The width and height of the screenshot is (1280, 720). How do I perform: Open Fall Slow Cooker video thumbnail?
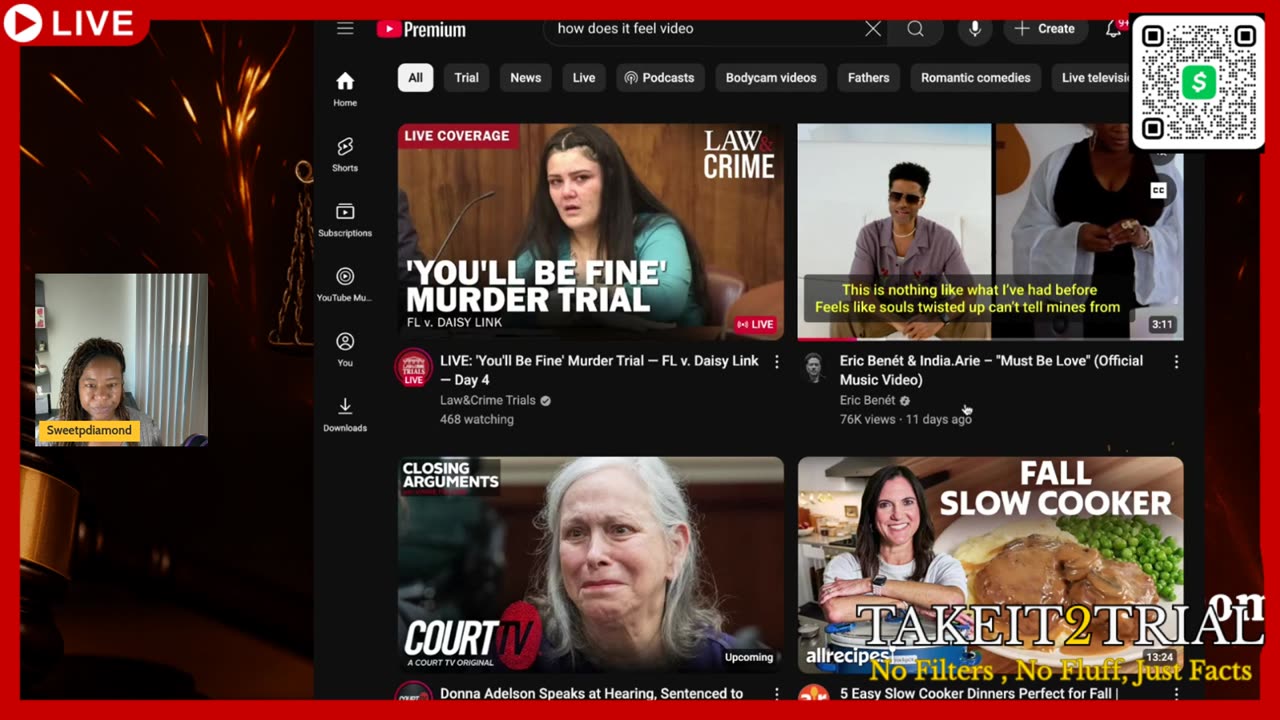point(990,564)
